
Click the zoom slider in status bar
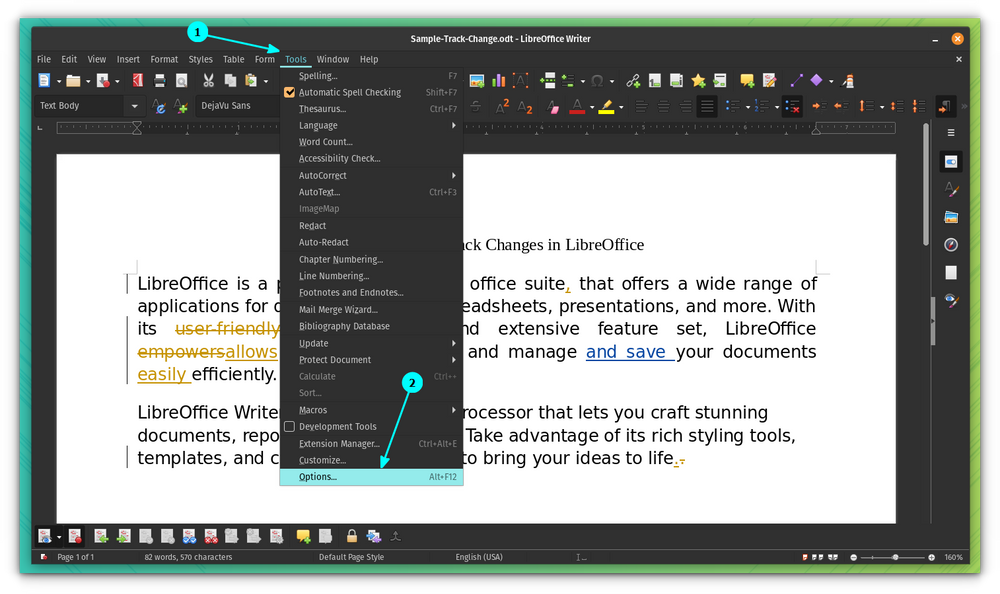[x=893, y=558]
